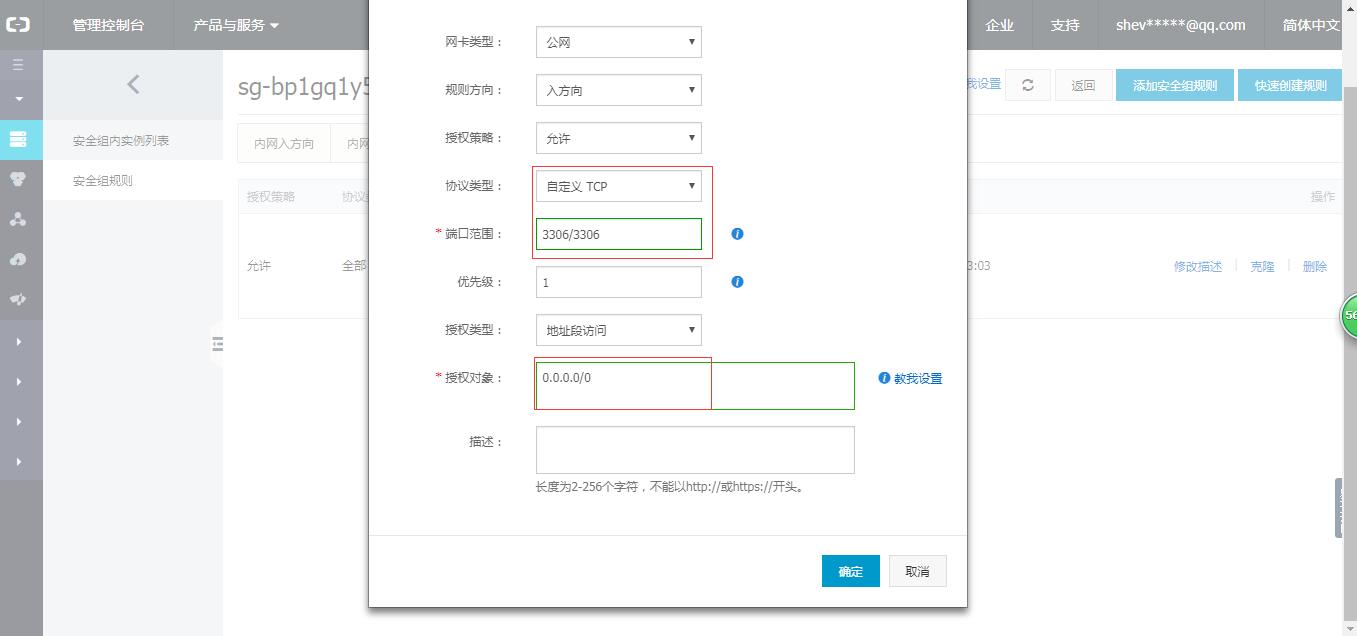The image size is (1357, 636).
Task: Click the Alibaba Cloud logo icon
Action: pyautogui.click(x=18, y=25)
